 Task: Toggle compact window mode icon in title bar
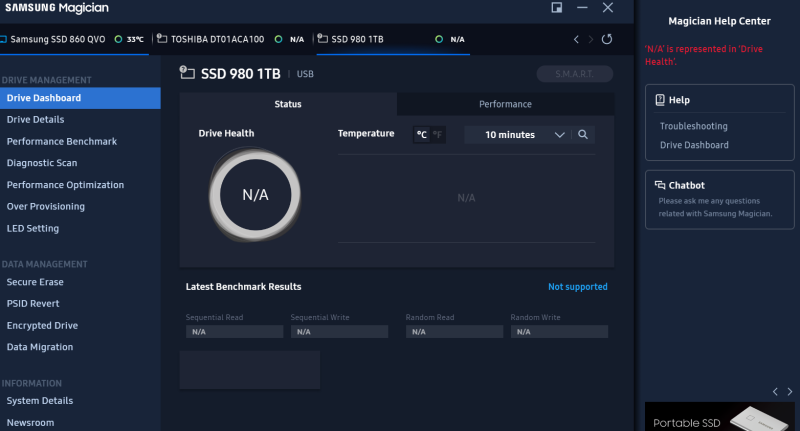(x=557, y=8)
